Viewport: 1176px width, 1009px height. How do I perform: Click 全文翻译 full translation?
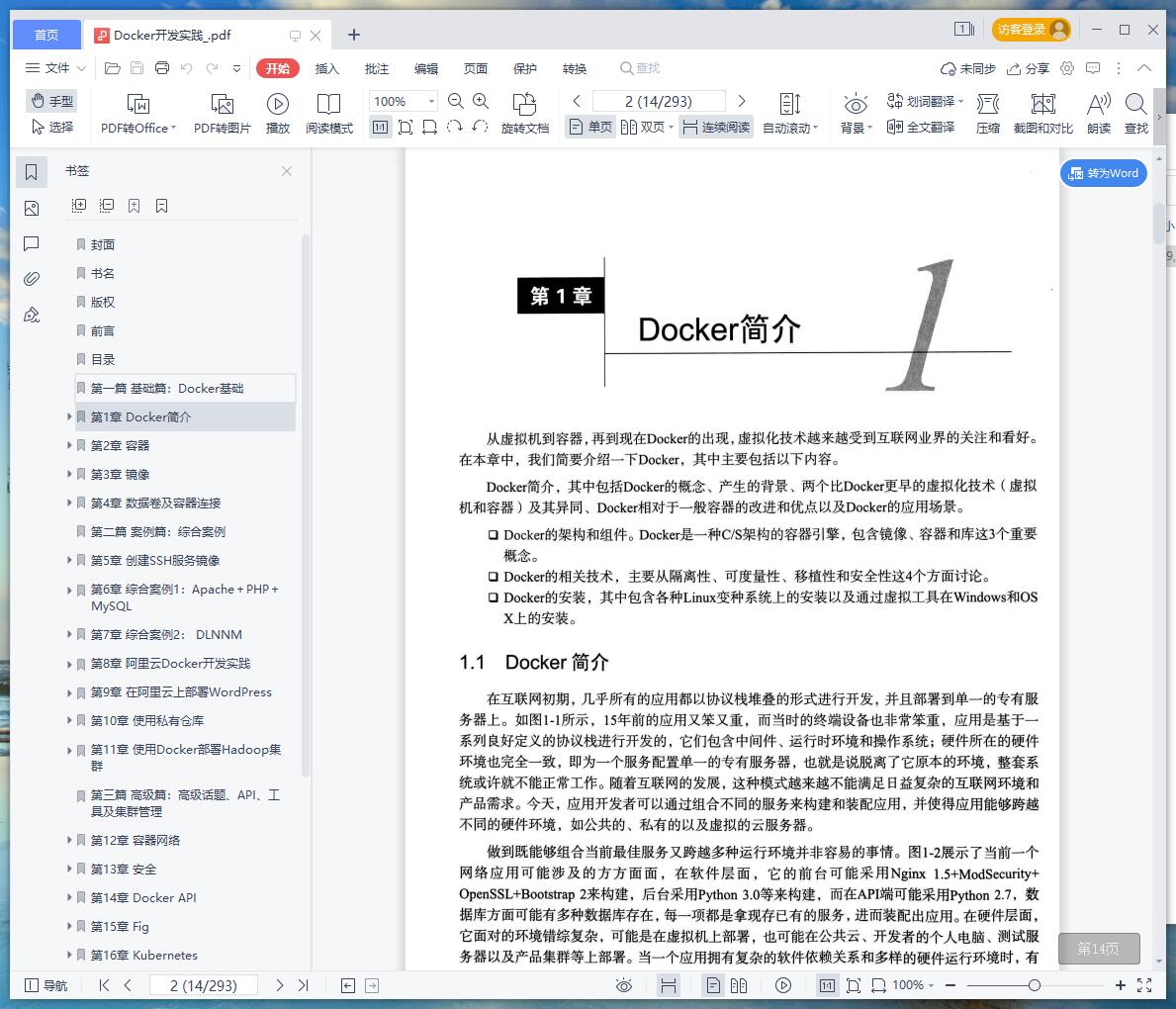tap(921, 127)
